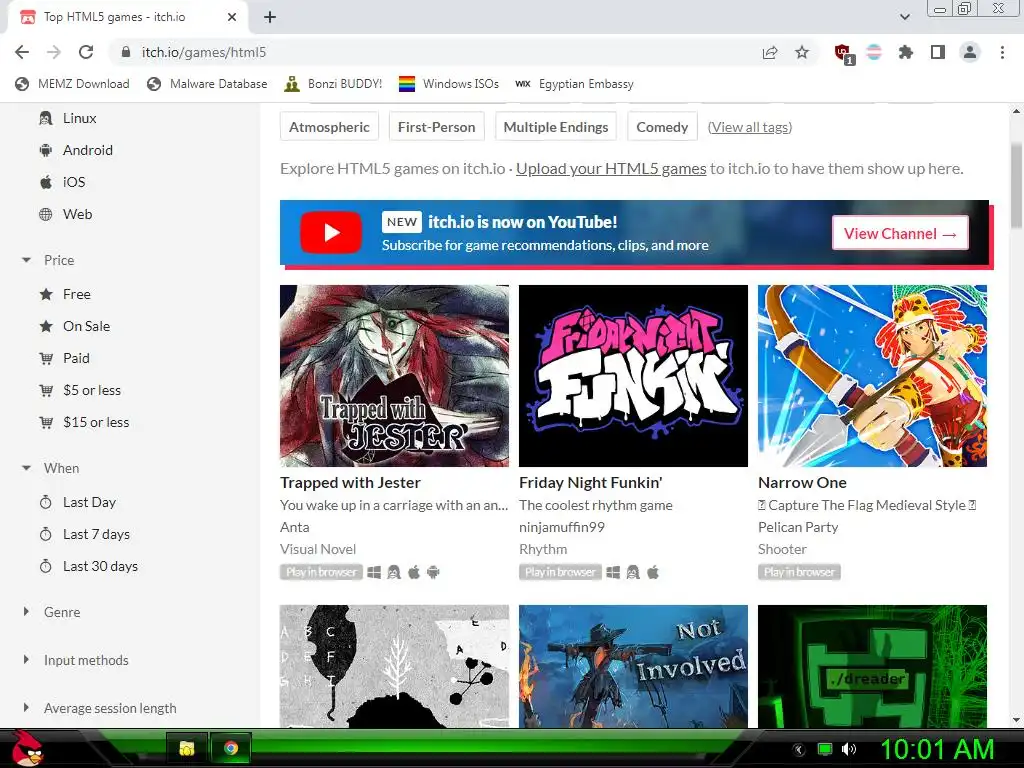
Task: Open the Windows ISOs bookmark
Action: 449,84
